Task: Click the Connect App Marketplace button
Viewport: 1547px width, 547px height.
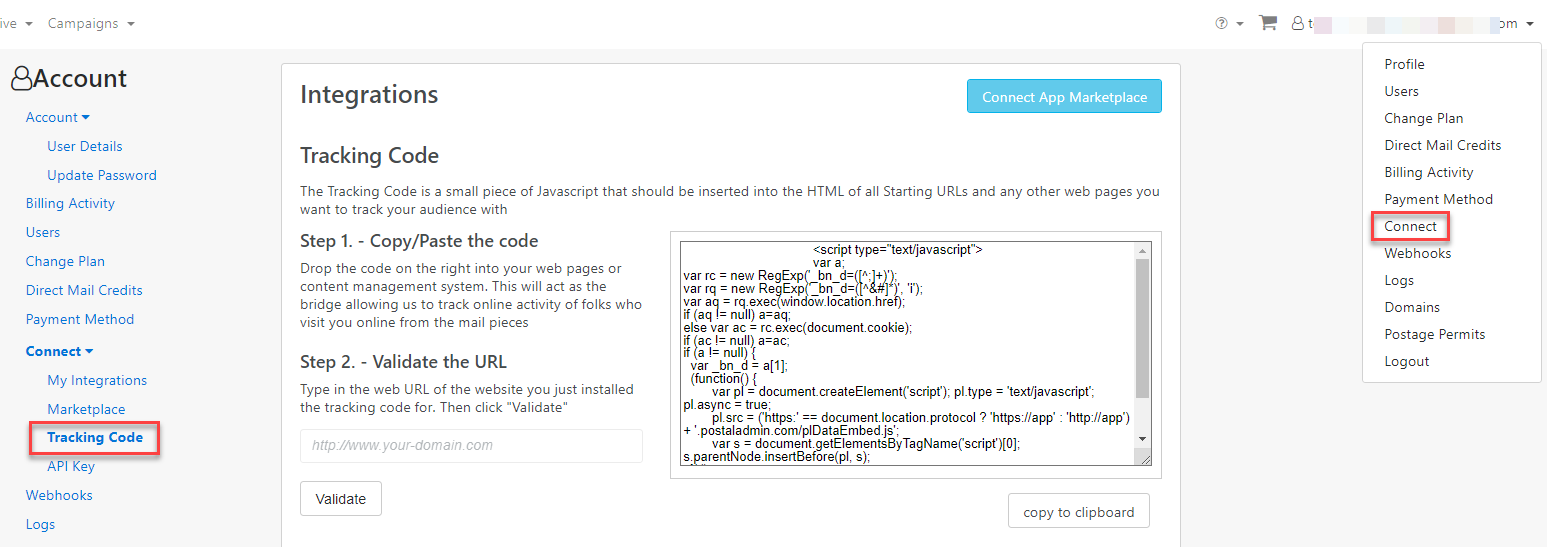Action: (1064, 97)
